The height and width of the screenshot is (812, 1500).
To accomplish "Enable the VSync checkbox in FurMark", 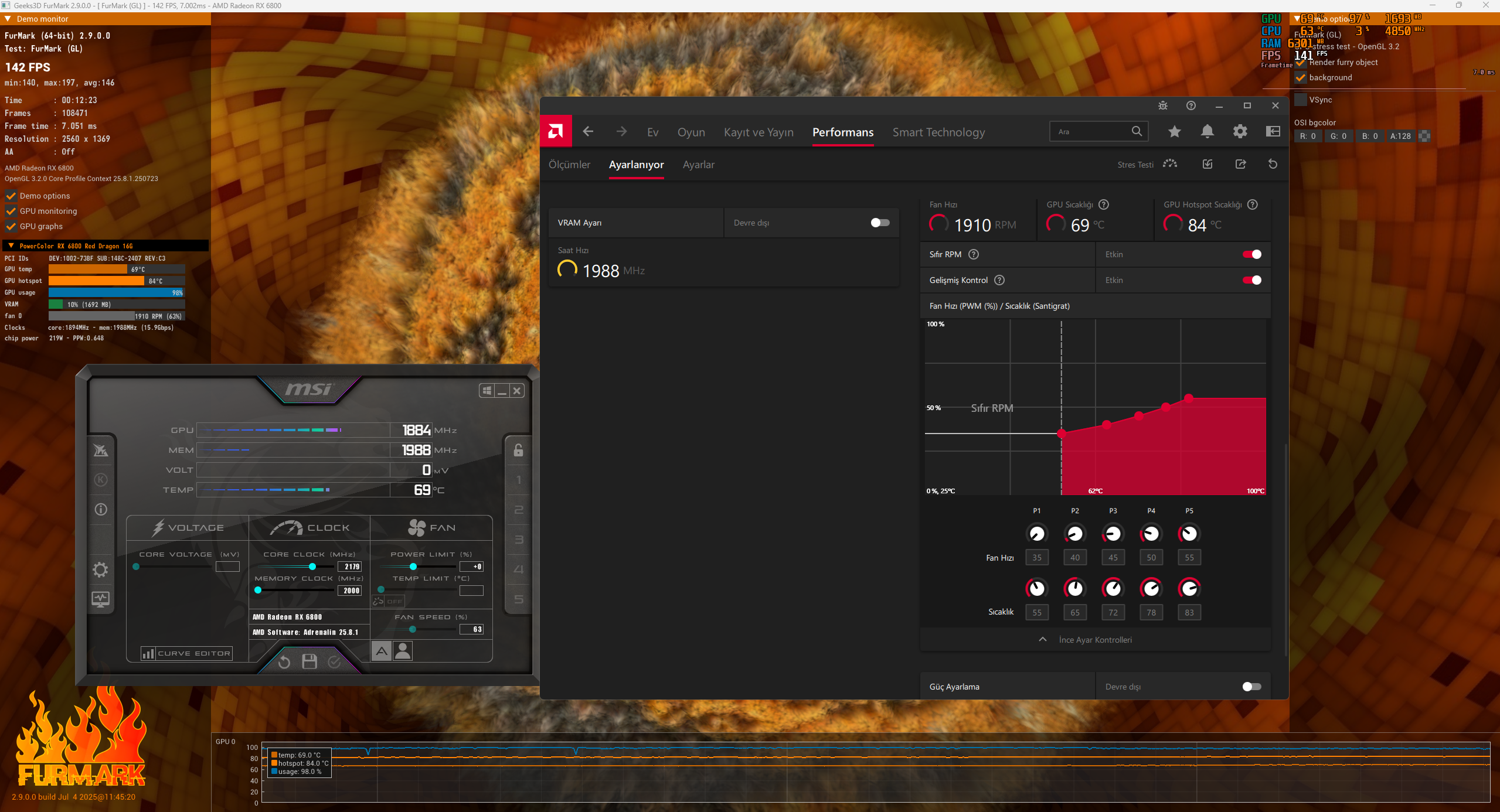I will (1301, 100).
